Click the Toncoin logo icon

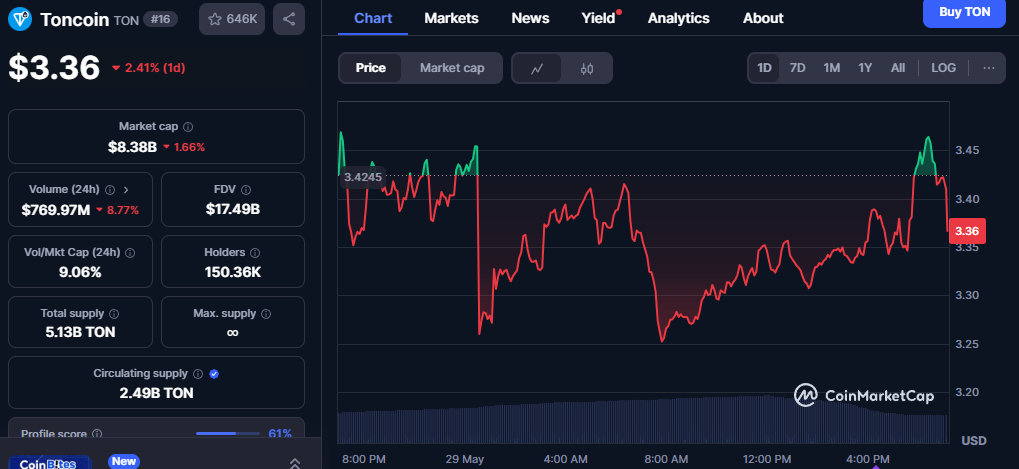[x=19, y=19]
